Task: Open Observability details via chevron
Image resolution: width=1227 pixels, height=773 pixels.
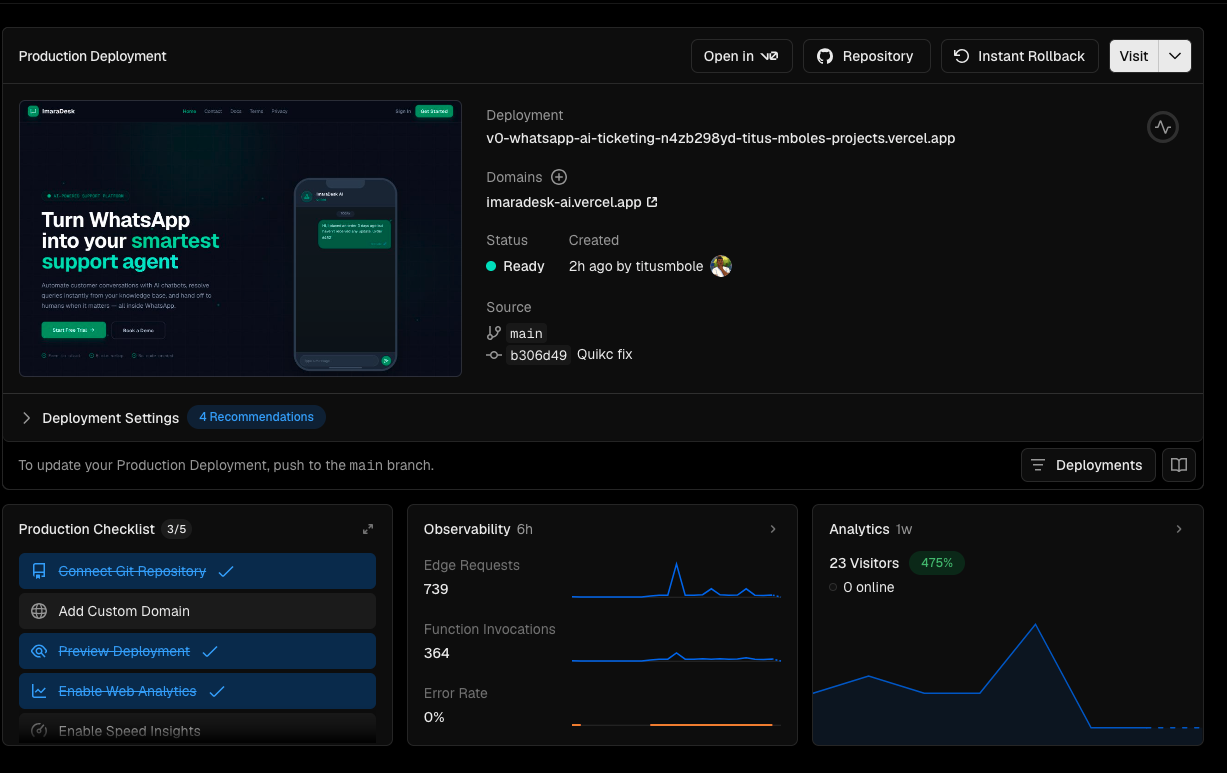Action: [x=773, y=529]
